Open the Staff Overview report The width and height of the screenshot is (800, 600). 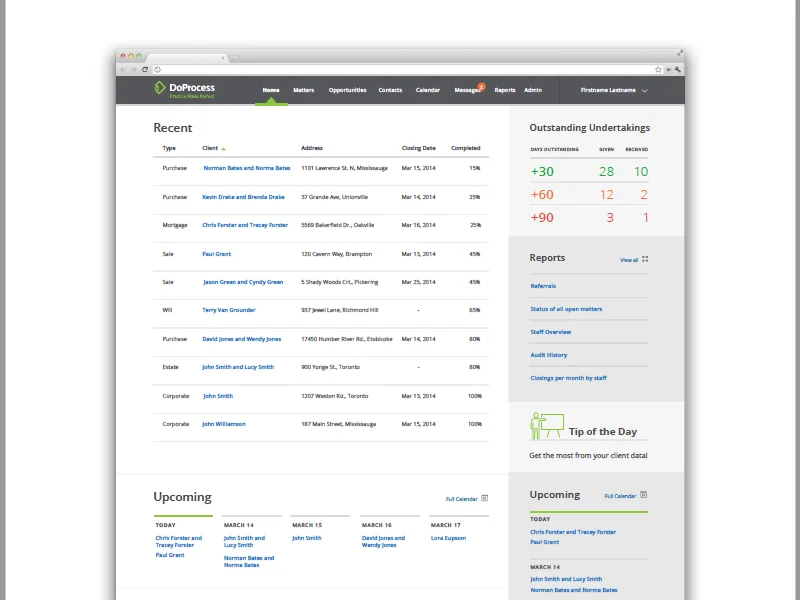[550, 332]
